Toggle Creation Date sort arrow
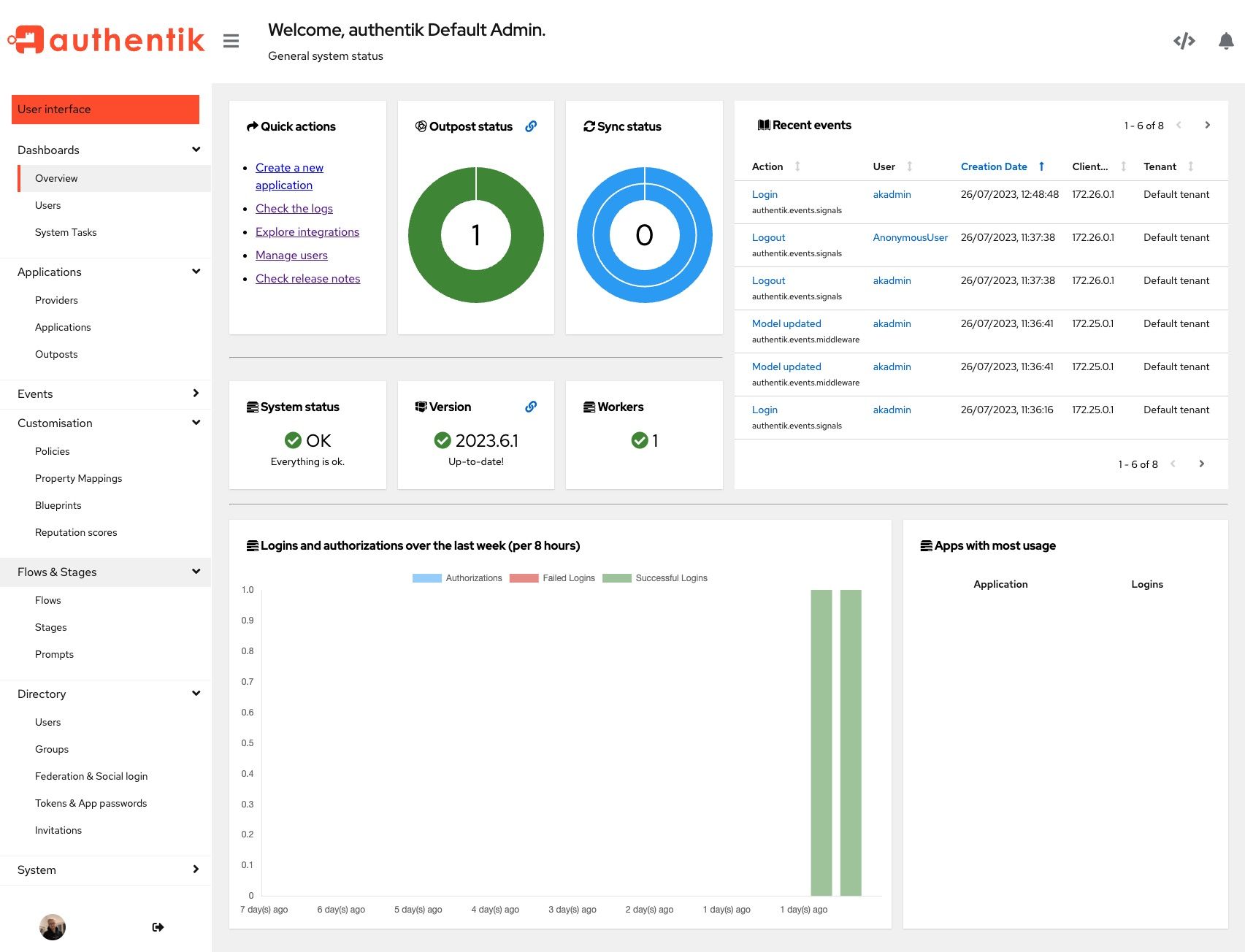Image resolution: width=1245 pixels, height=952 pixels. 1041,166
